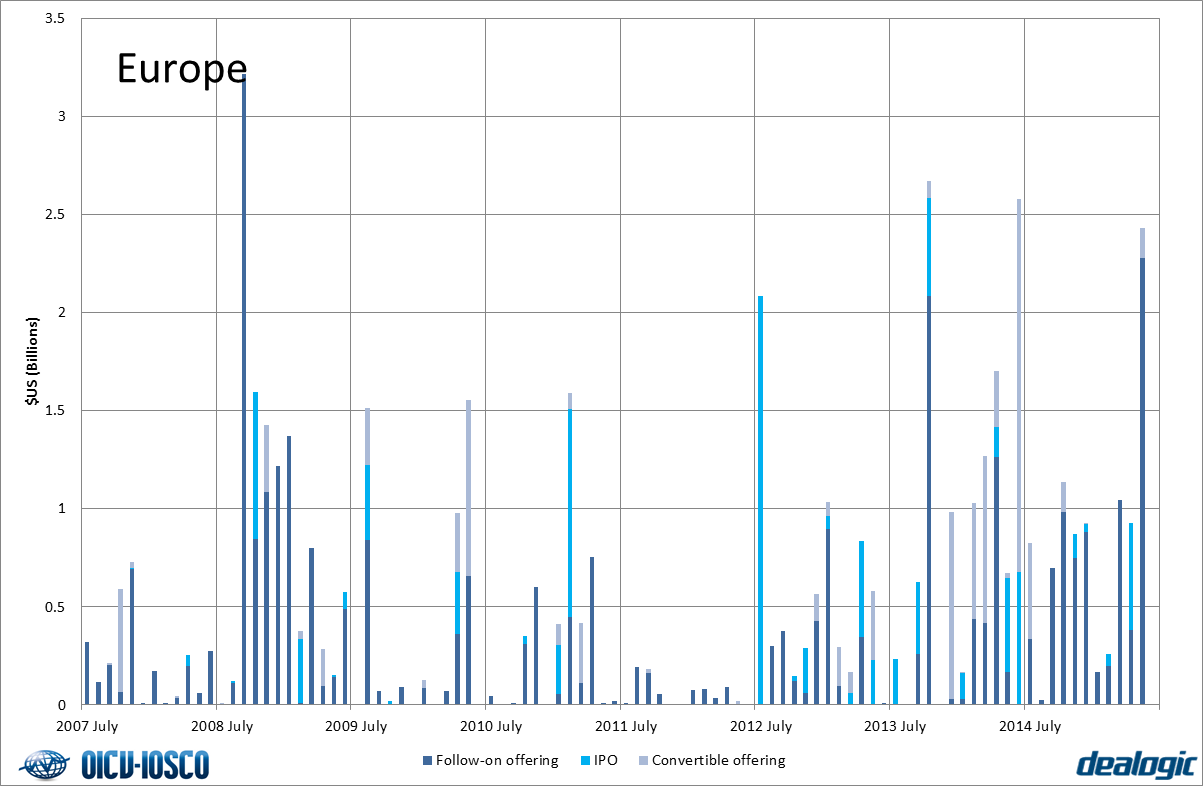Click the OICU-IOSCO logo text
The image size is (1203, 786).
(x=144, y=766)
